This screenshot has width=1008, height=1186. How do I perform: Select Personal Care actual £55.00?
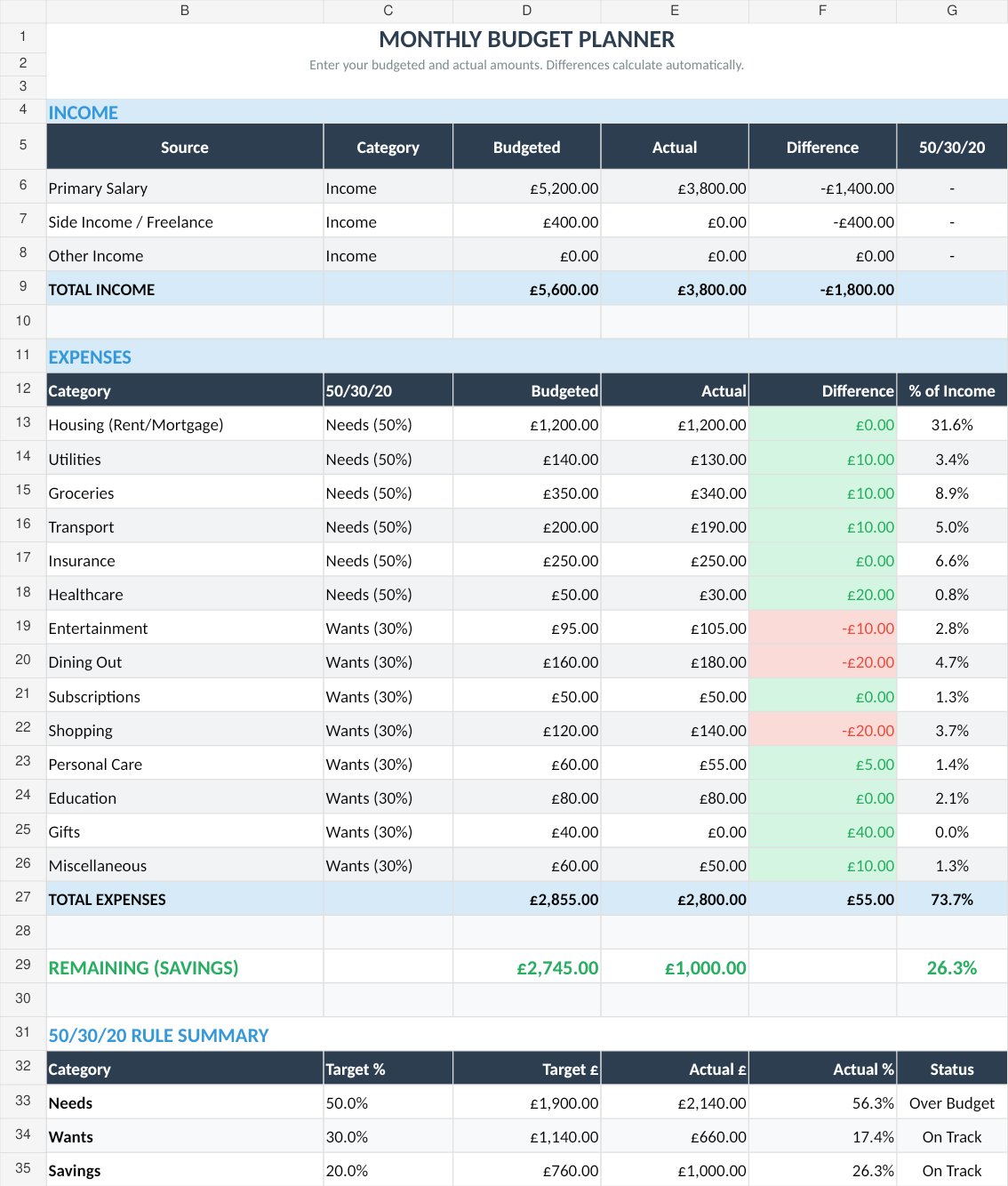tap(675, 764)
